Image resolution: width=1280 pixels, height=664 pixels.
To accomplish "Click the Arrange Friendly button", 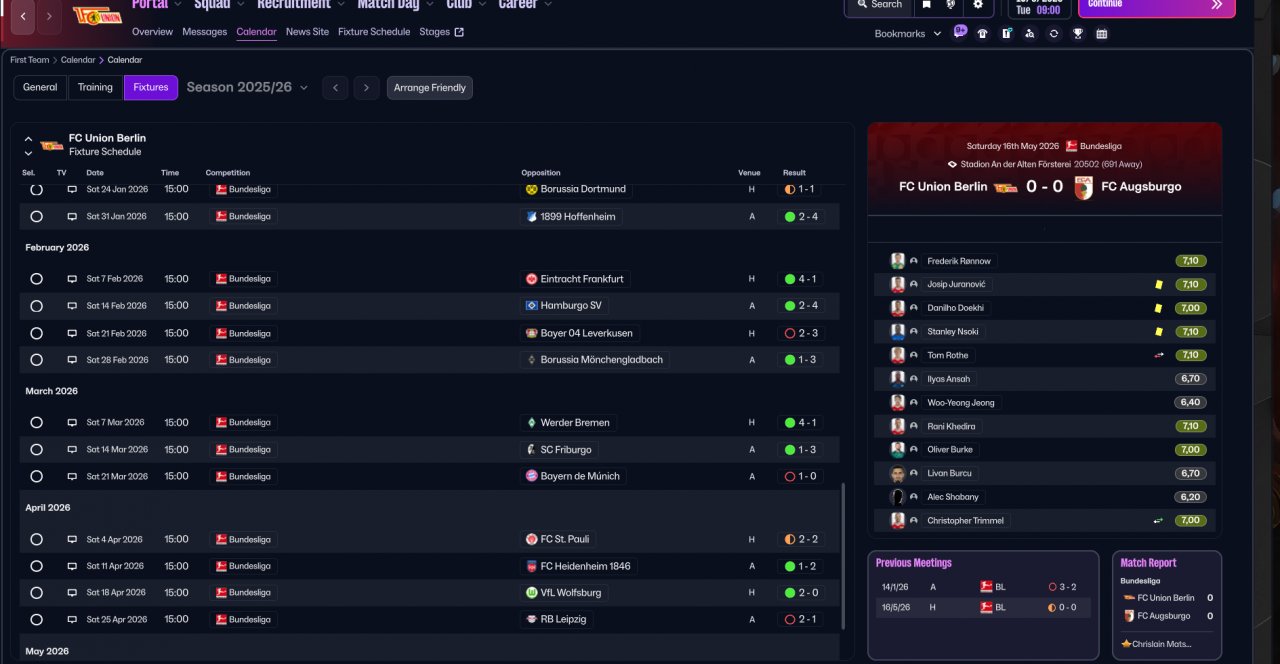I will (x=430, y=88).
